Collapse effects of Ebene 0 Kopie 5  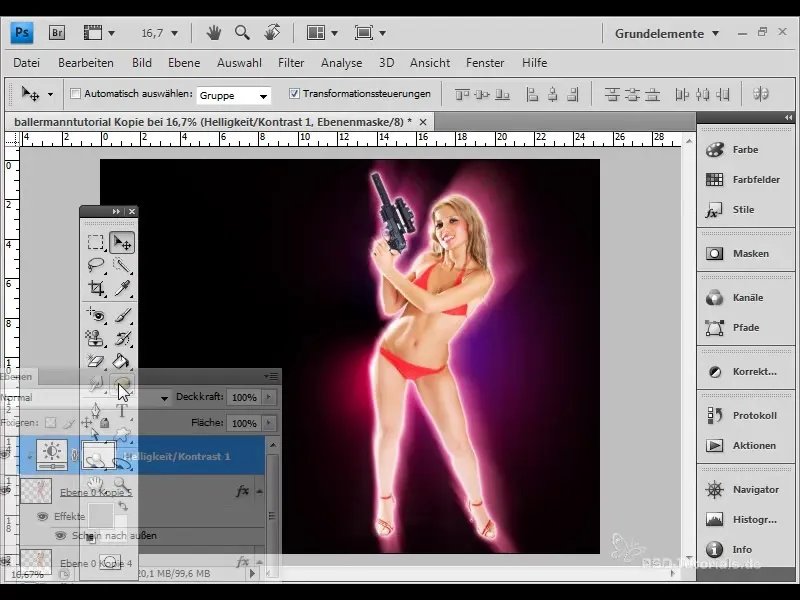259,491
